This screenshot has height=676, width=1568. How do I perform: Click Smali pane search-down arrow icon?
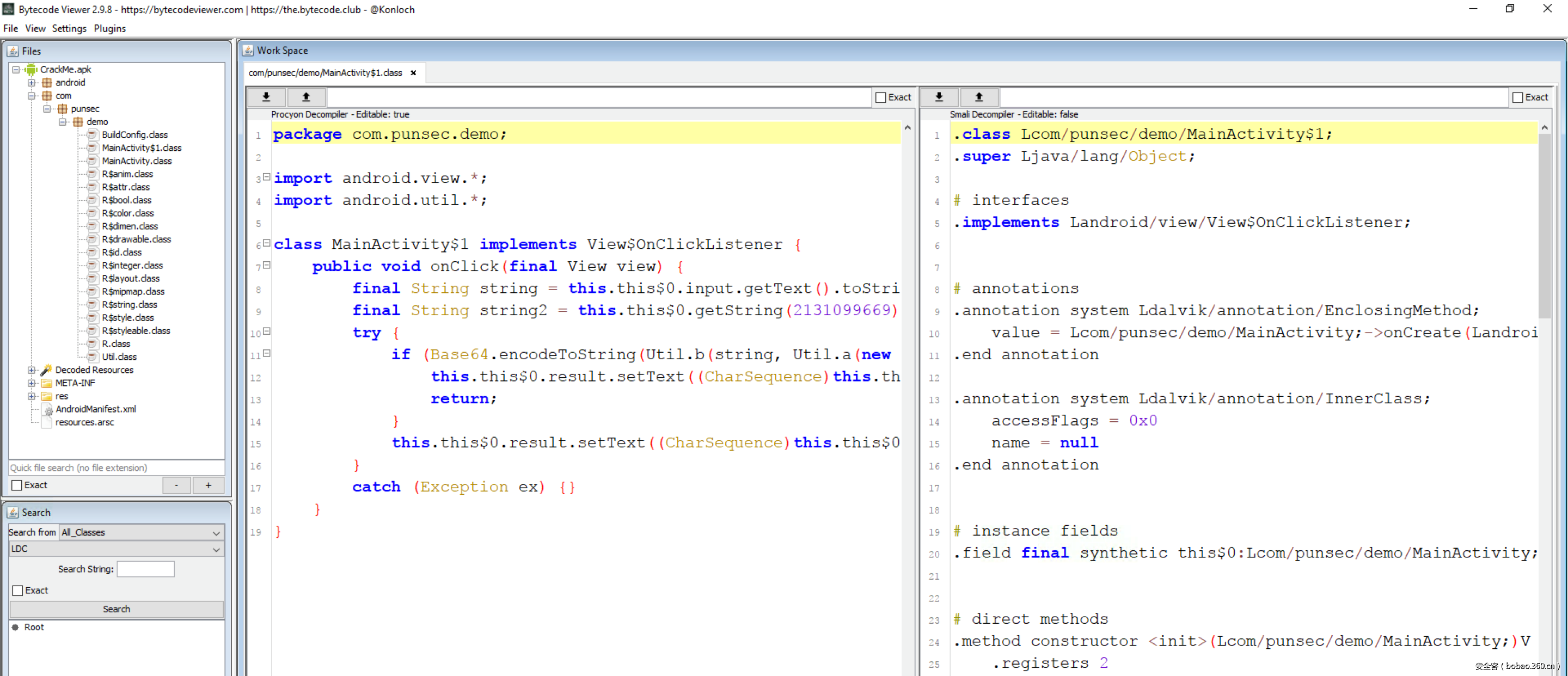(939, 97)
